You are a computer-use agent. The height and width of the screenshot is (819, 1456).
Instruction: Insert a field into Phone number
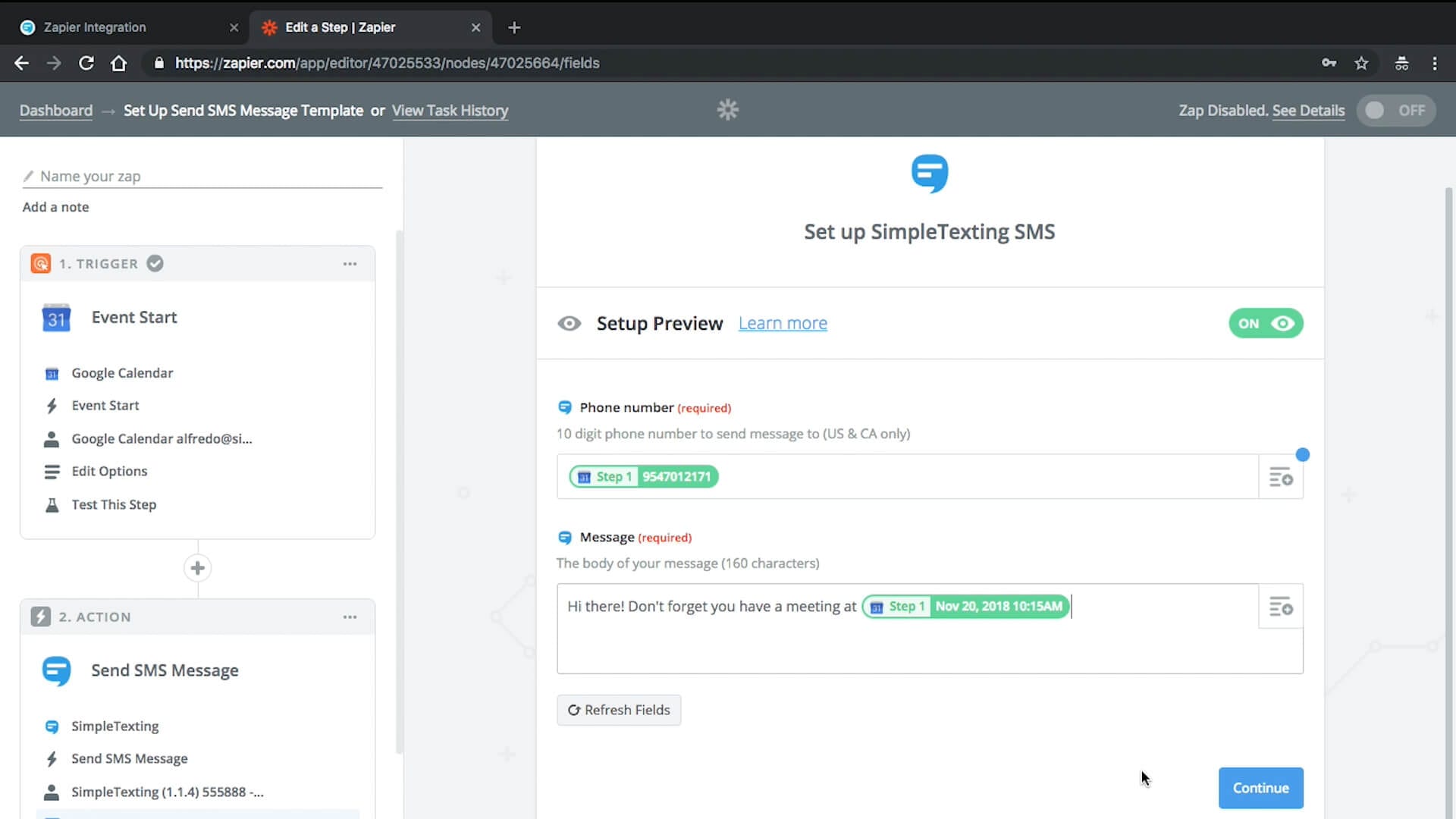pos(1281,477)
